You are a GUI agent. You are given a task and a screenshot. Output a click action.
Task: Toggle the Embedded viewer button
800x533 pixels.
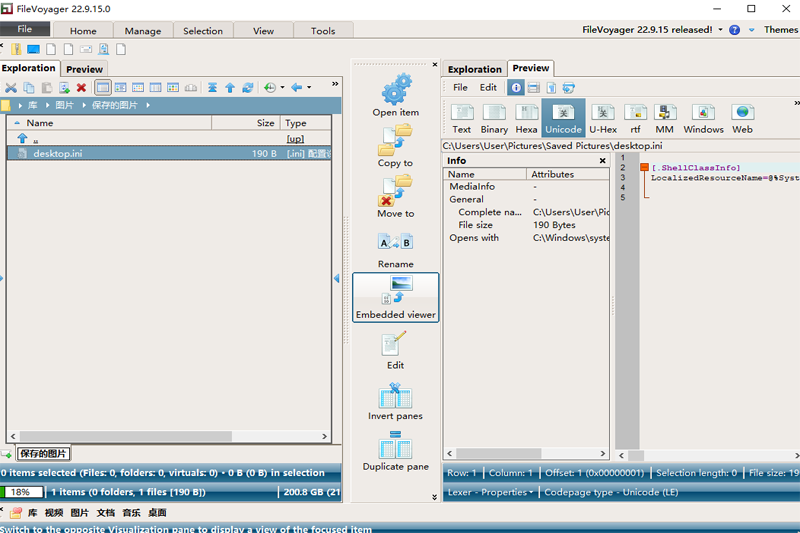[396, 297]
